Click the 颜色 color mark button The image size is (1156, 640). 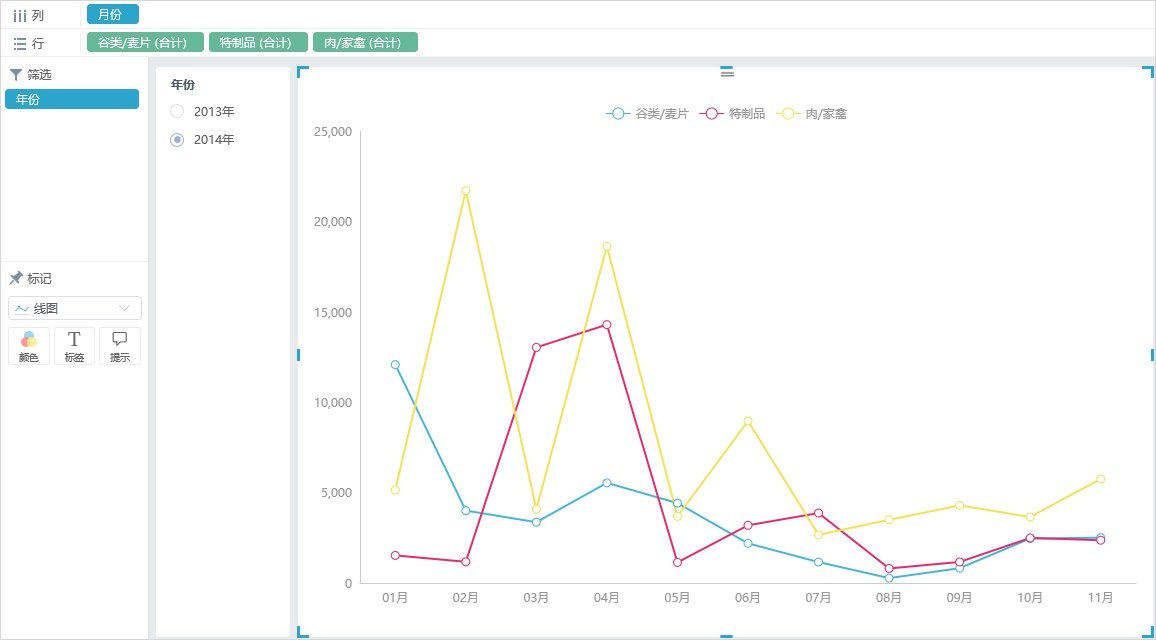point(29,346)
